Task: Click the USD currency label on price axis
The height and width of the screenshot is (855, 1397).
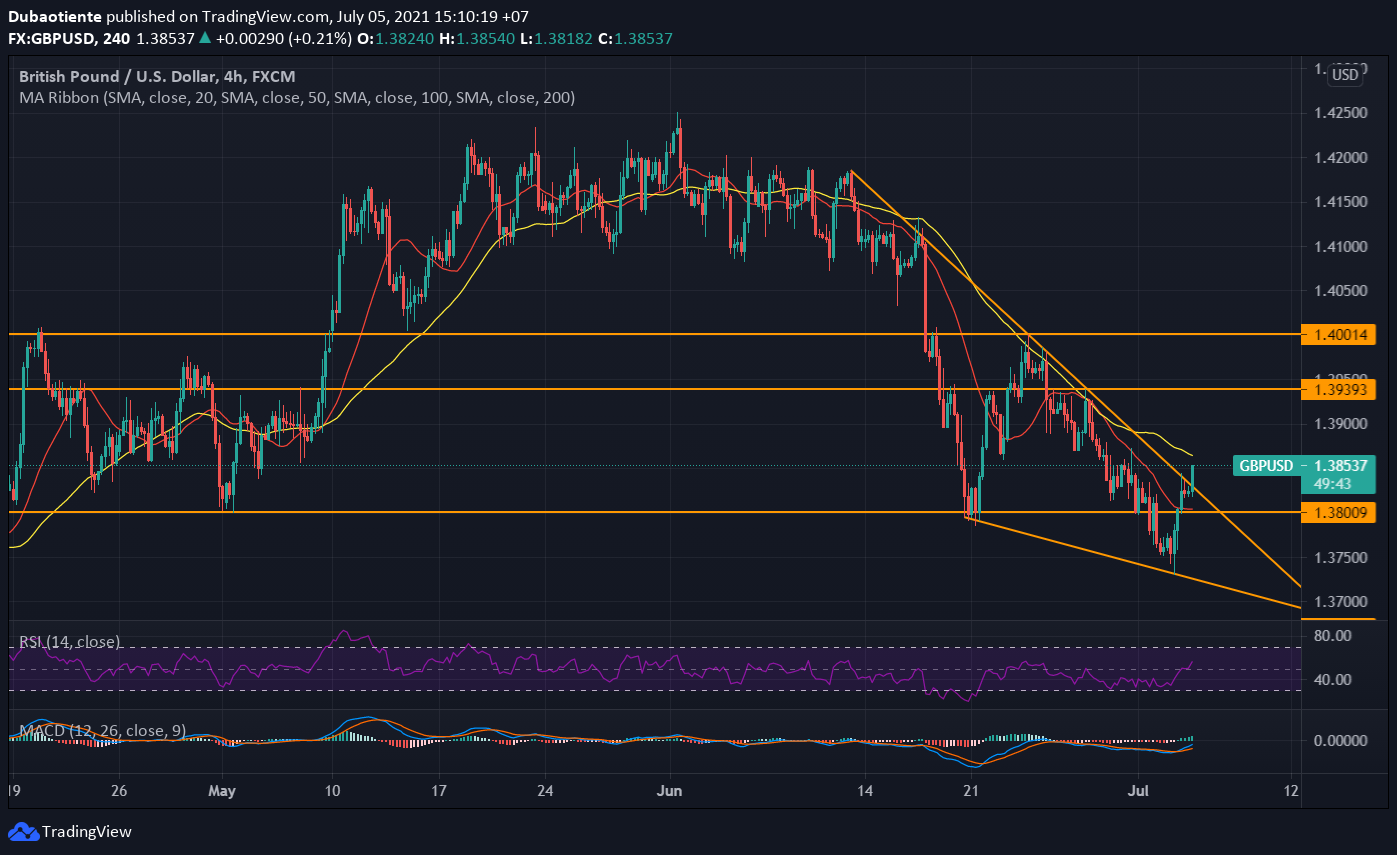Action: [x=1346, y=74]
